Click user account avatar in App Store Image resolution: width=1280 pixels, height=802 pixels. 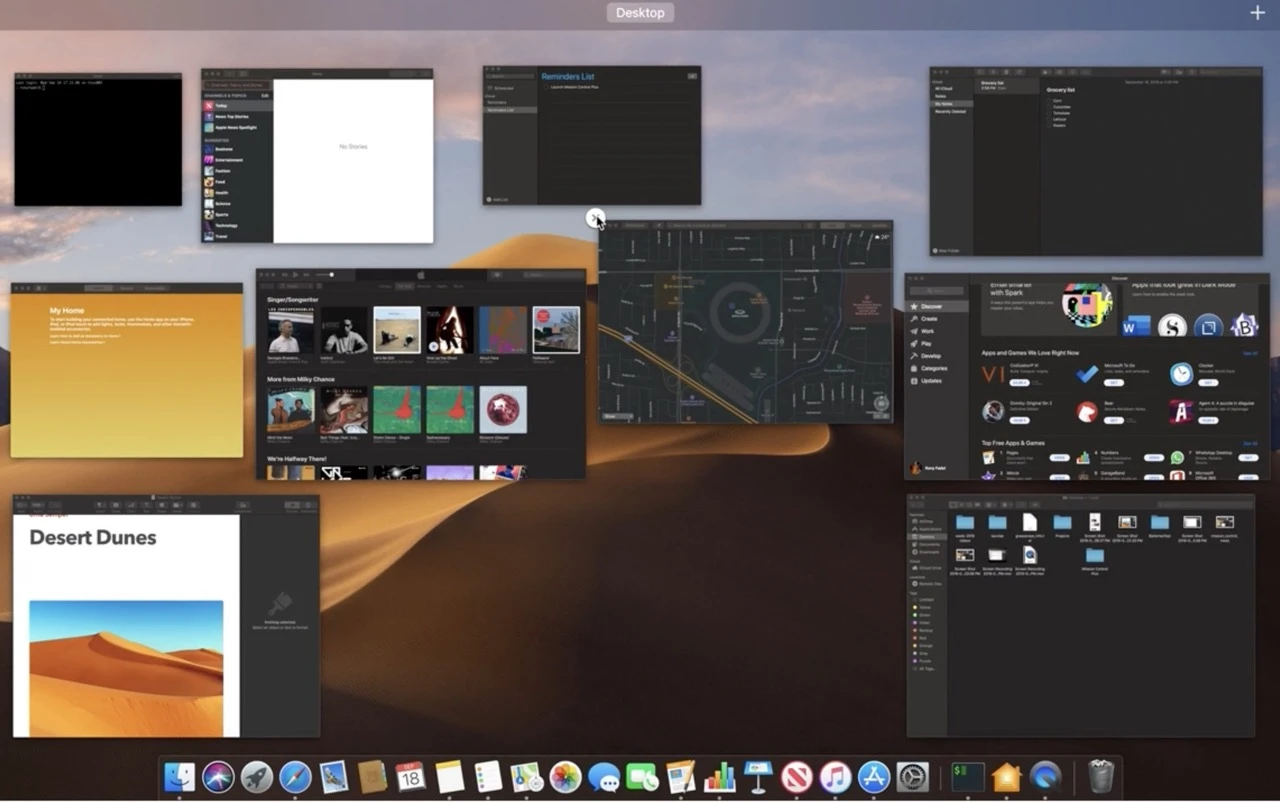(x=915, y=467)
